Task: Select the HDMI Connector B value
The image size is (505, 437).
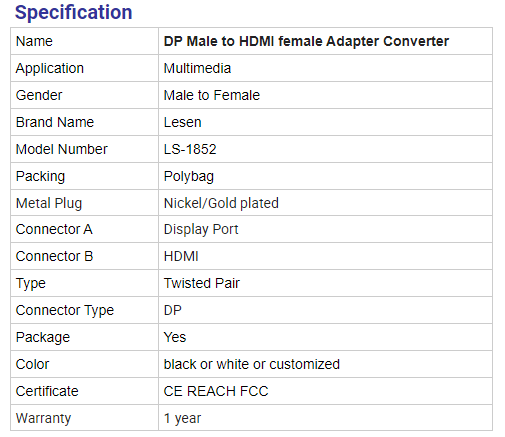Action: coord(181,256)
